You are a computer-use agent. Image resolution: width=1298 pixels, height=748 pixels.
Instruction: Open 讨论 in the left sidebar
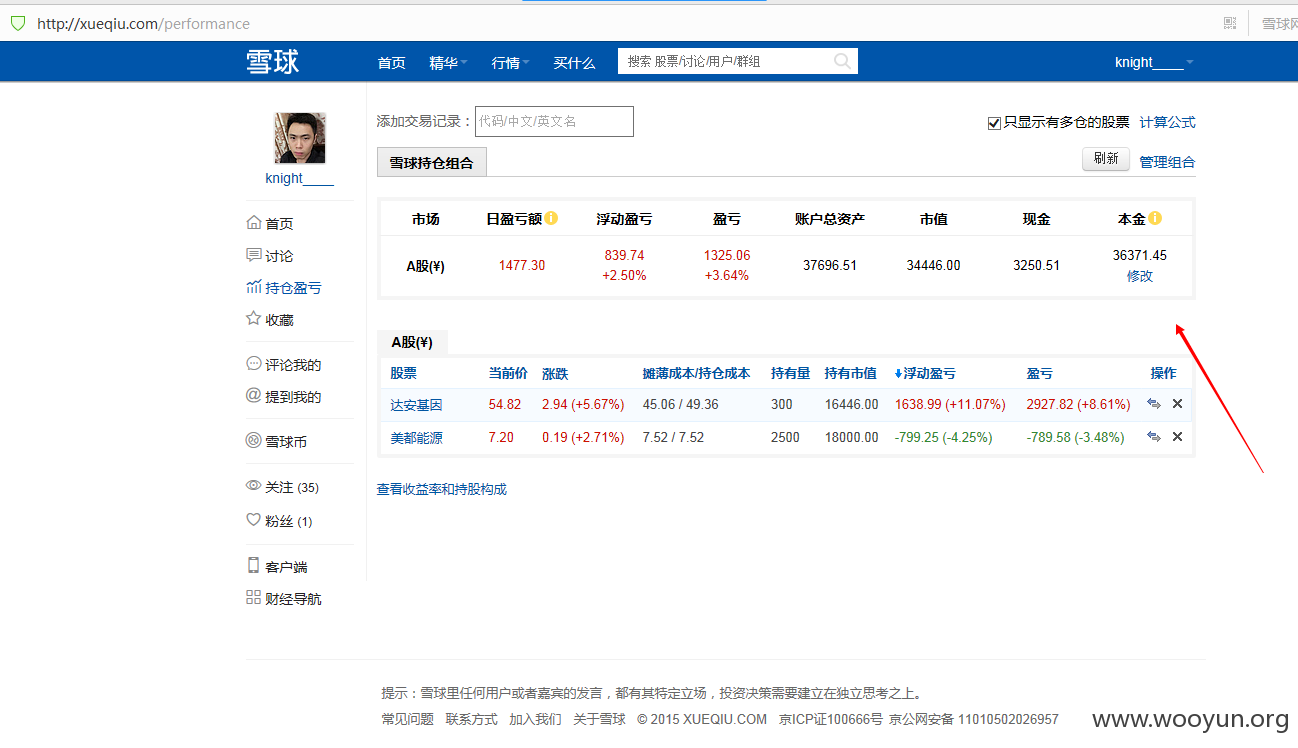tap(270, 256)
